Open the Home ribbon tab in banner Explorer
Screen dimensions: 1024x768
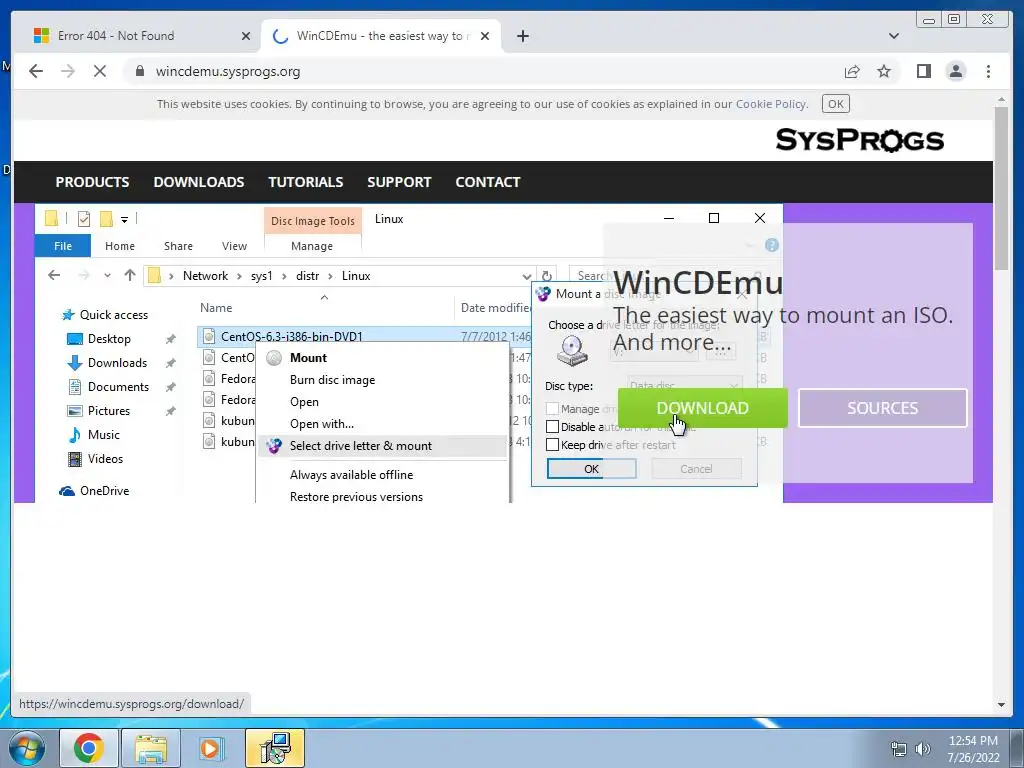click(120, 246)
